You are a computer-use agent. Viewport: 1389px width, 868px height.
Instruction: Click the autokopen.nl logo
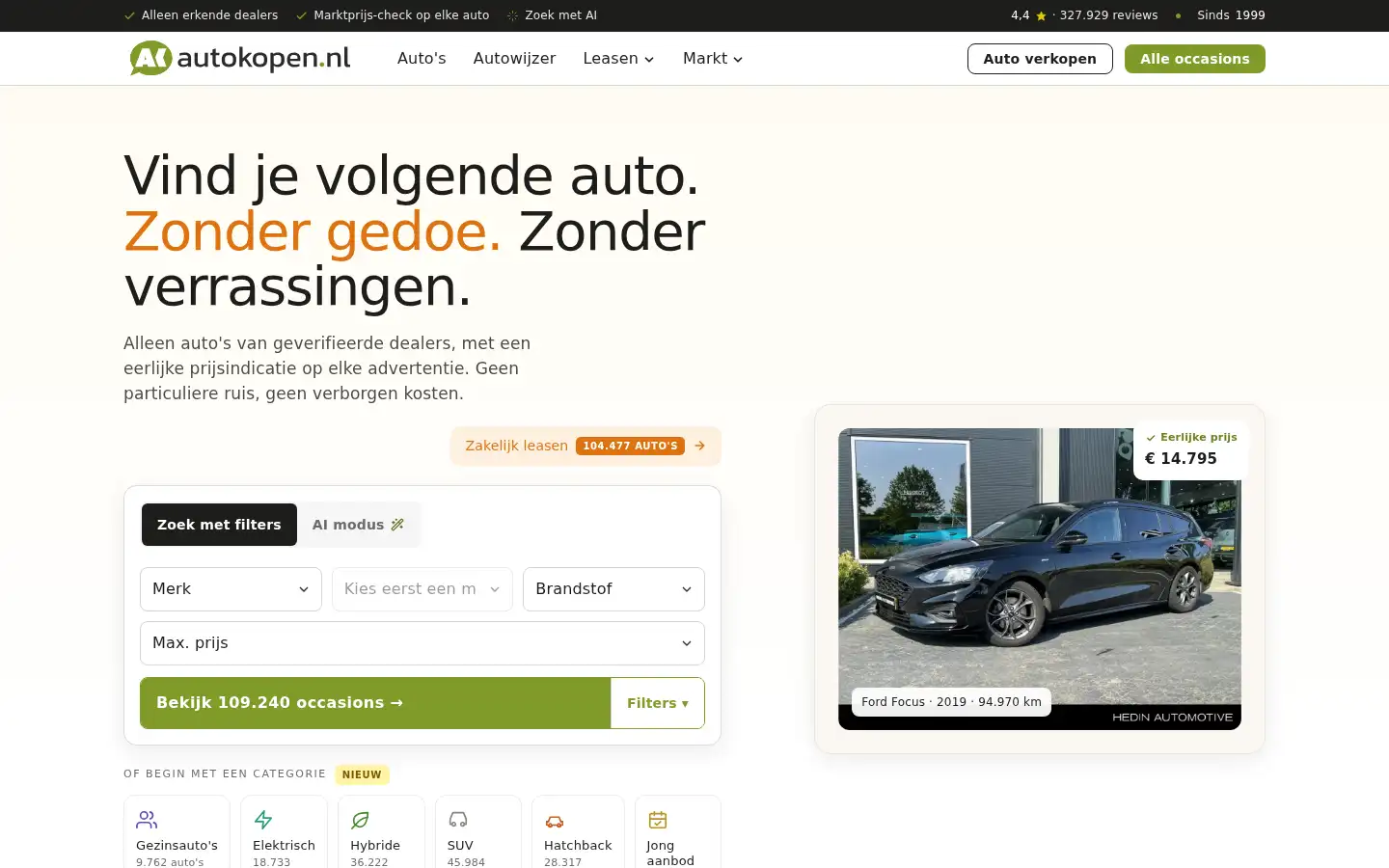tap(240, 58)
